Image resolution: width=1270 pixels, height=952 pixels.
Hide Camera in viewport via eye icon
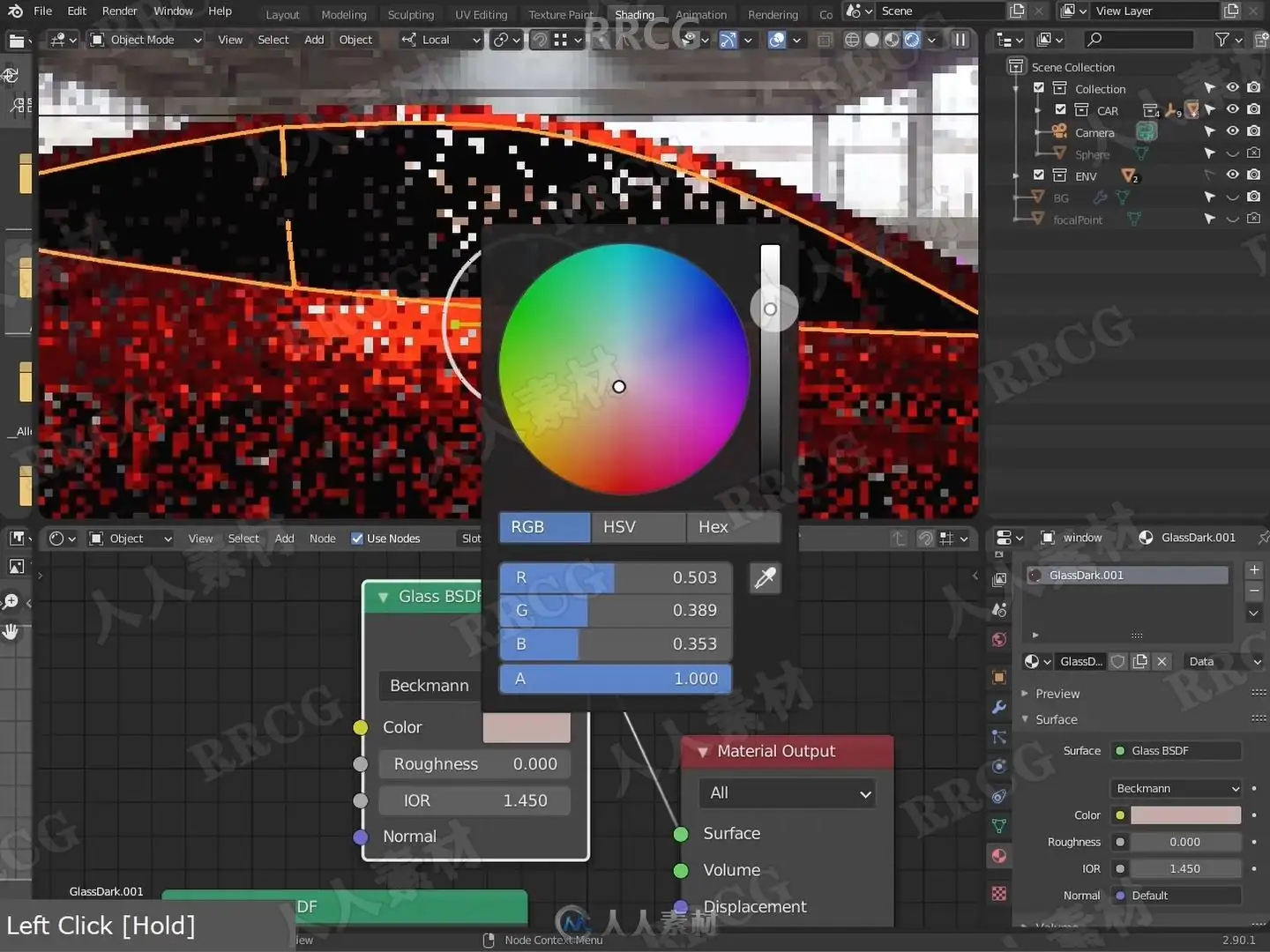(1232, 131)
